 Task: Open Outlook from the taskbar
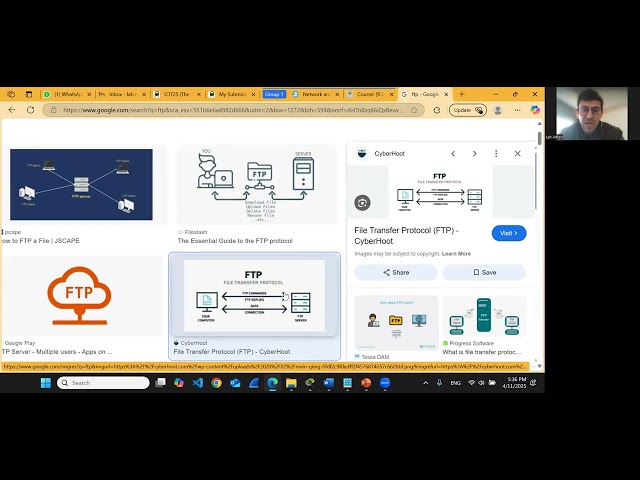[236, 383]
